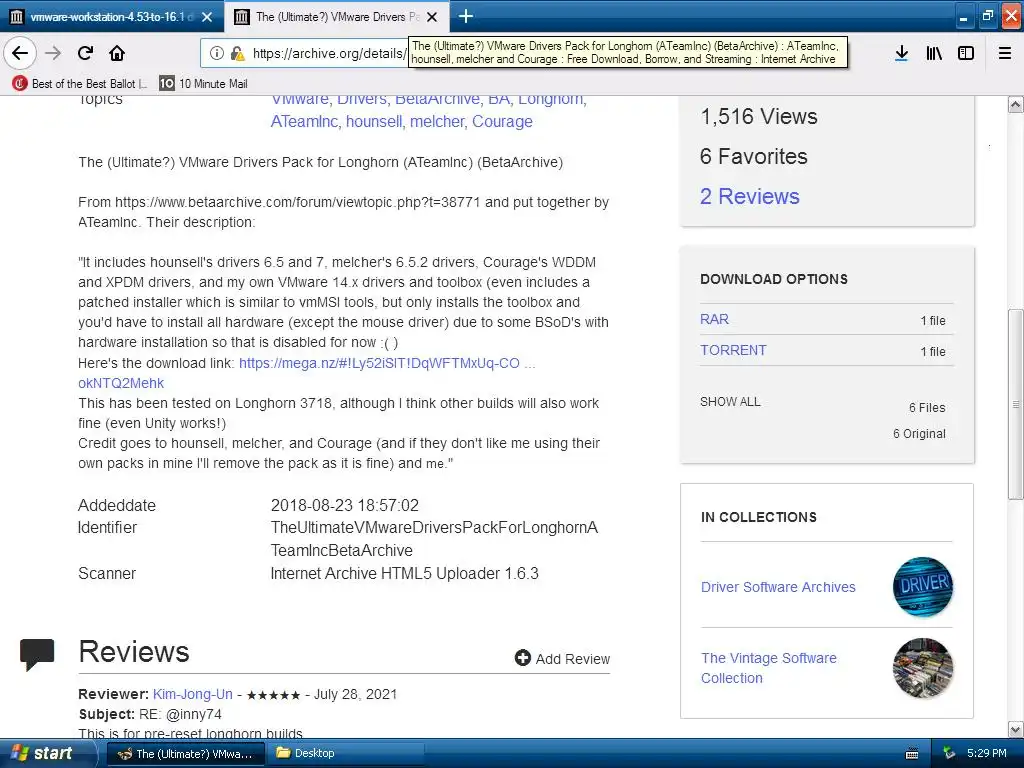
Task: Click the Vintage Software collection thumbnail
Action: 922,667
